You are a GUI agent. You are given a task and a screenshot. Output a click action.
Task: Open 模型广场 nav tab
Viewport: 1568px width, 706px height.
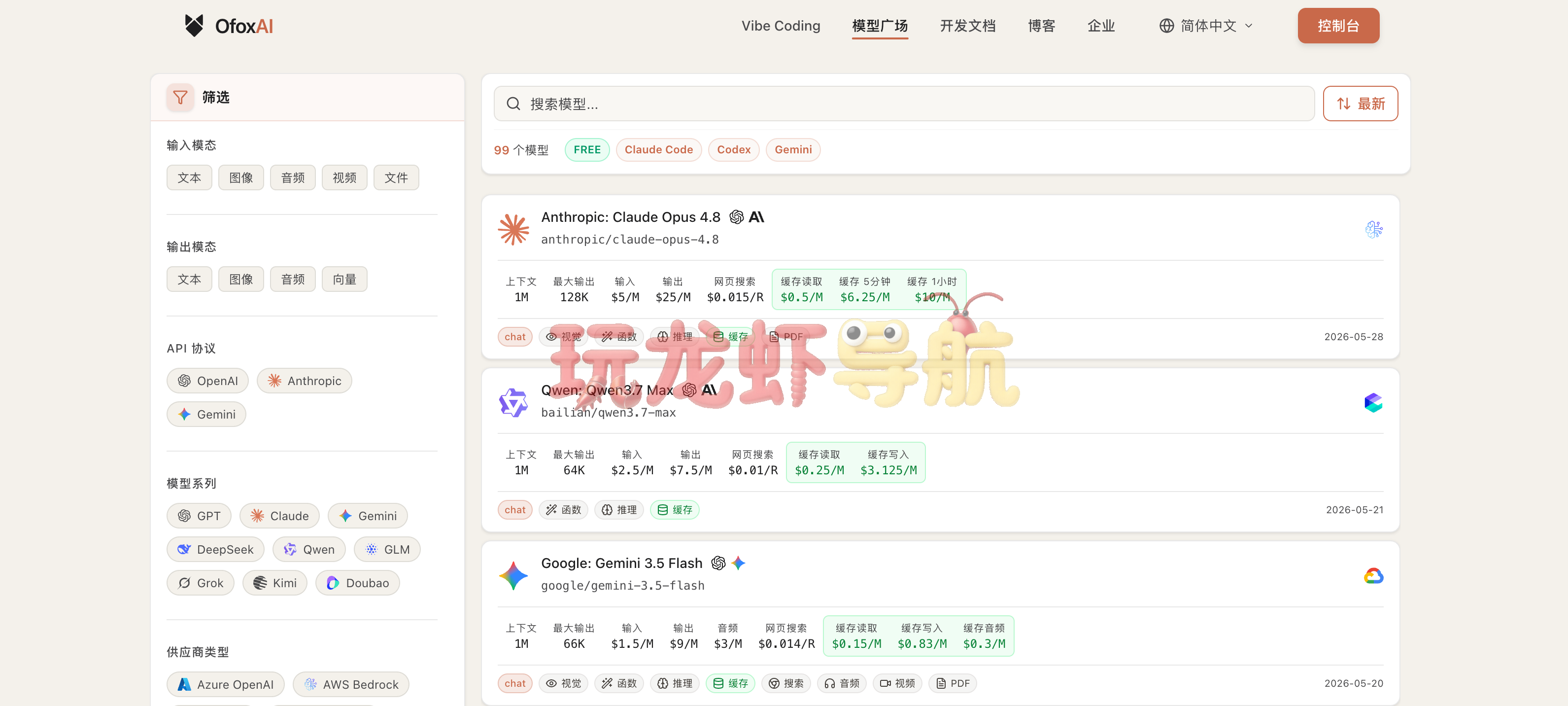[880, 26]
